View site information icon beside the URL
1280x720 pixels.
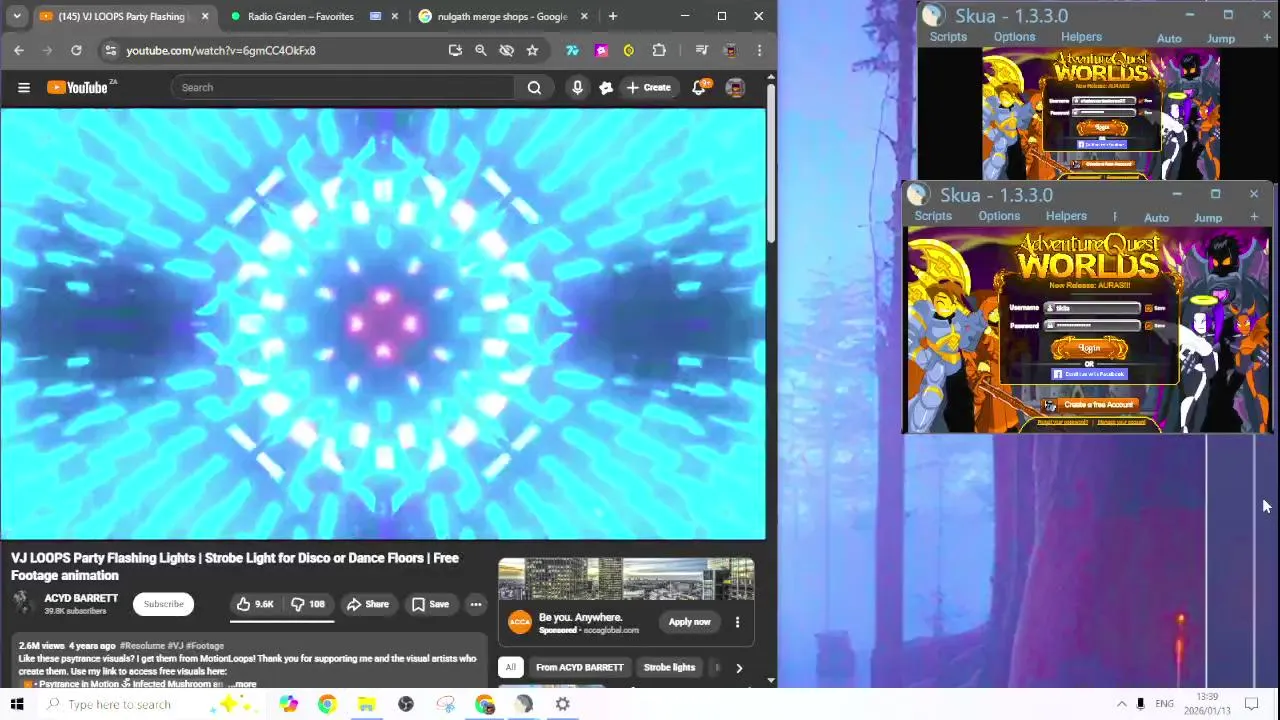click(110, 50)
